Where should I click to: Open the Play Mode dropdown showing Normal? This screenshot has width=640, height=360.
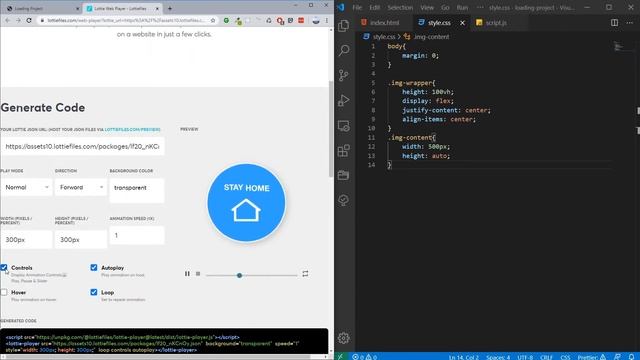pyautogui.click(x=26, y=187)
